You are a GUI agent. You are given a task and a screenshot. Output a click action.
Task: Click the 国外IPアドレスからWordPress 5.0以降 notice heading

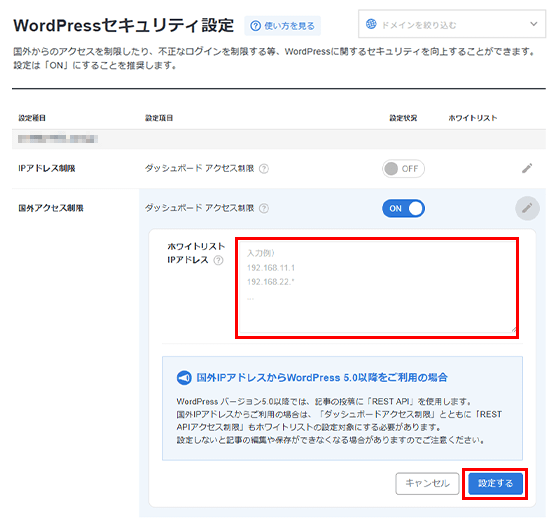point(322,378)
